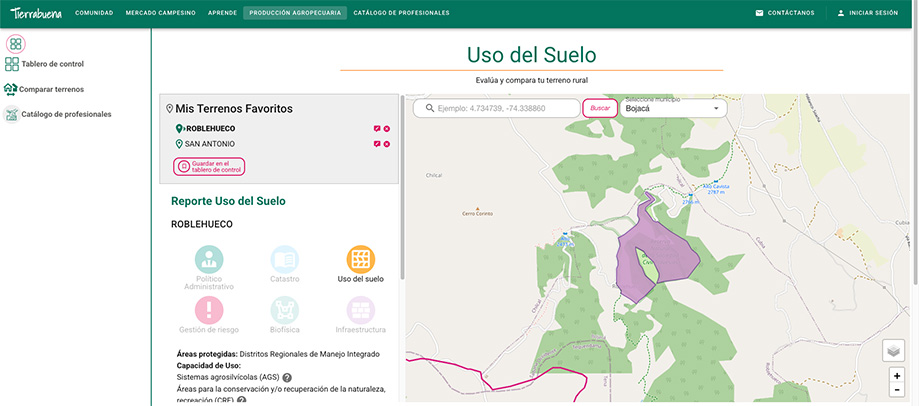Select PRODUCCIÓN AGROPECUARIA tab
The width and height of the screenshot is (919, 406).
tap(295, 13)
